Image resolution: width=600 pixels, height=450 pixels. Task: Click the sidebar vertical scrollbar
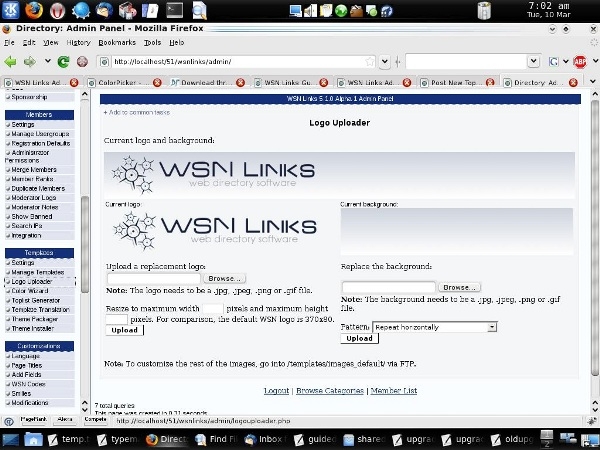click(85, 251)
